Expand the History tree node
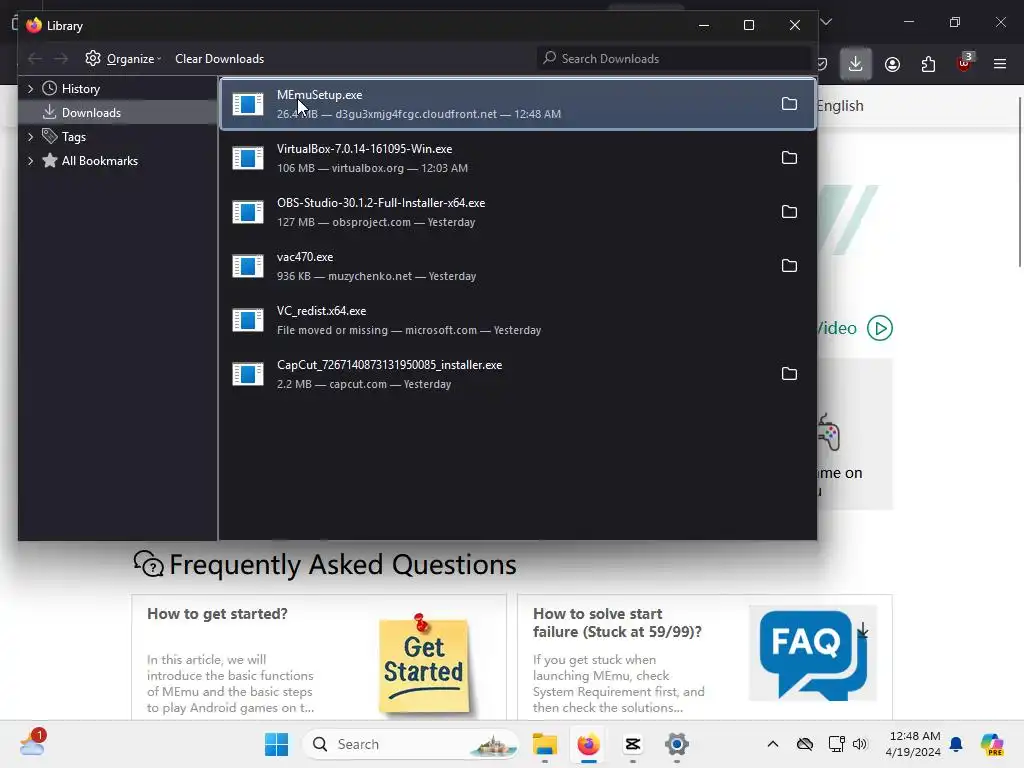Screen dimensions: 1024x768 [x=30, y=88]
